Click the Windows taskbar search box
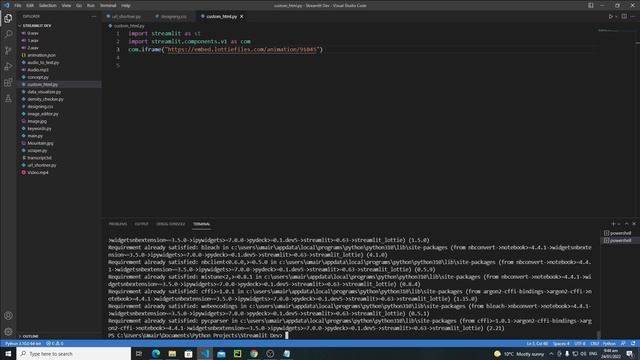Screen dimensions: 640x360 pos(73,353)
